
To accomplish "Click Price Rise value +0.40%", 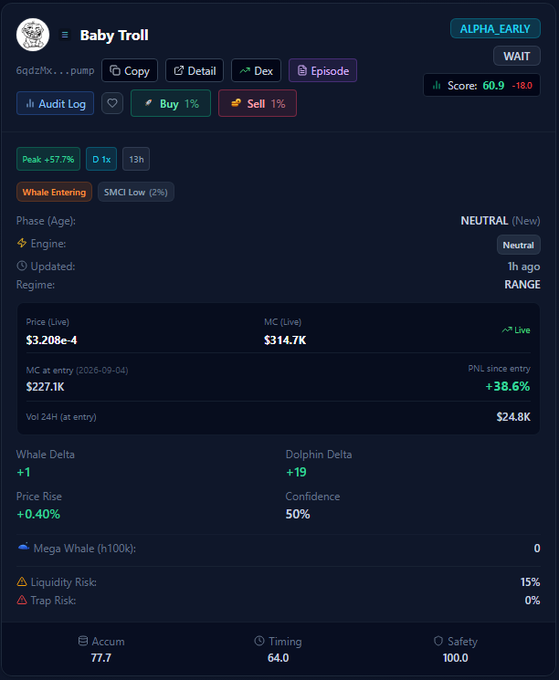I will pos(38,514).
